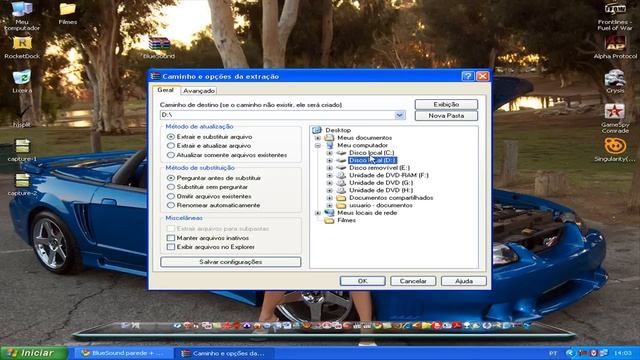Viewport: 640px width, 360px height.
Task: Click the Exibição button
Action: [x=446, y=104]
